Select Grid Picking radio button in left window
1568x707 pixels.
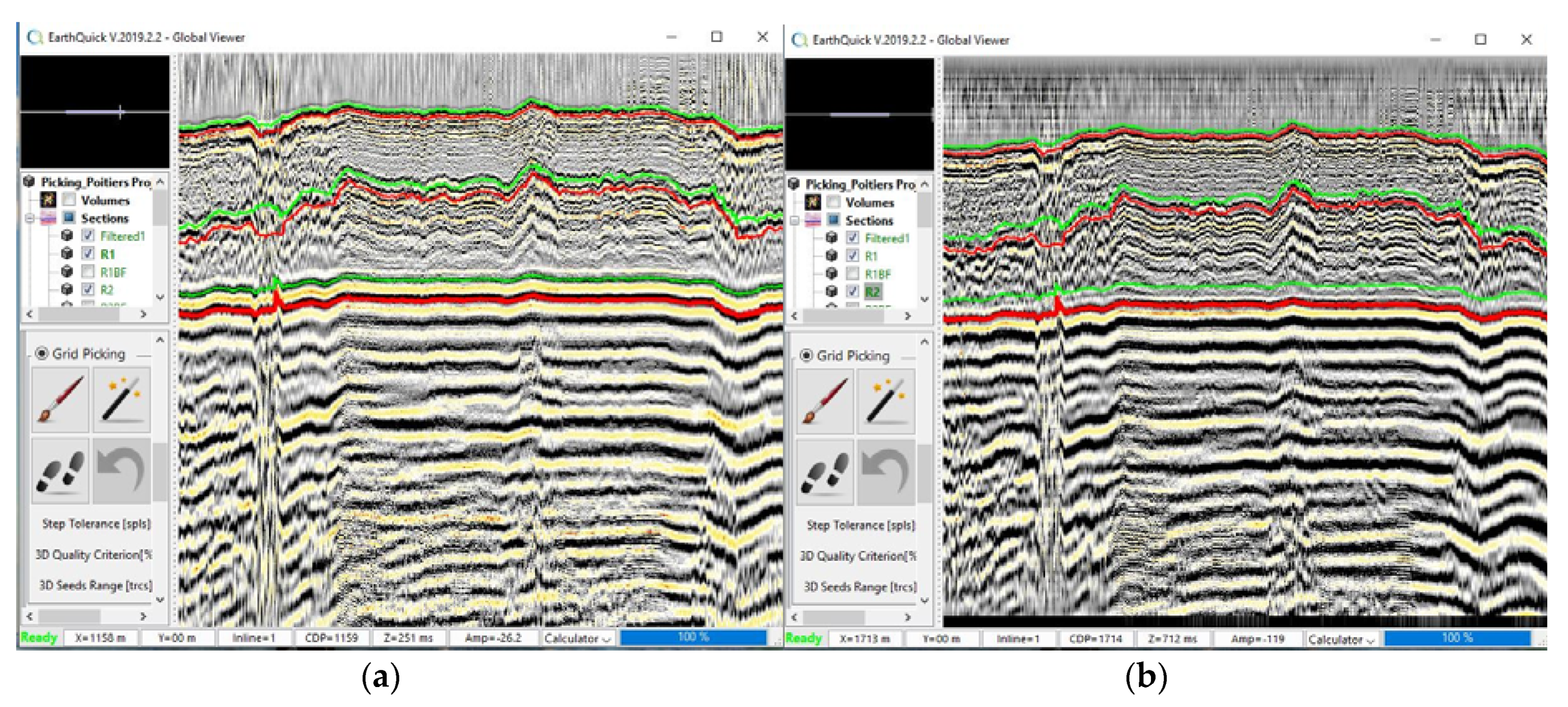42,353
